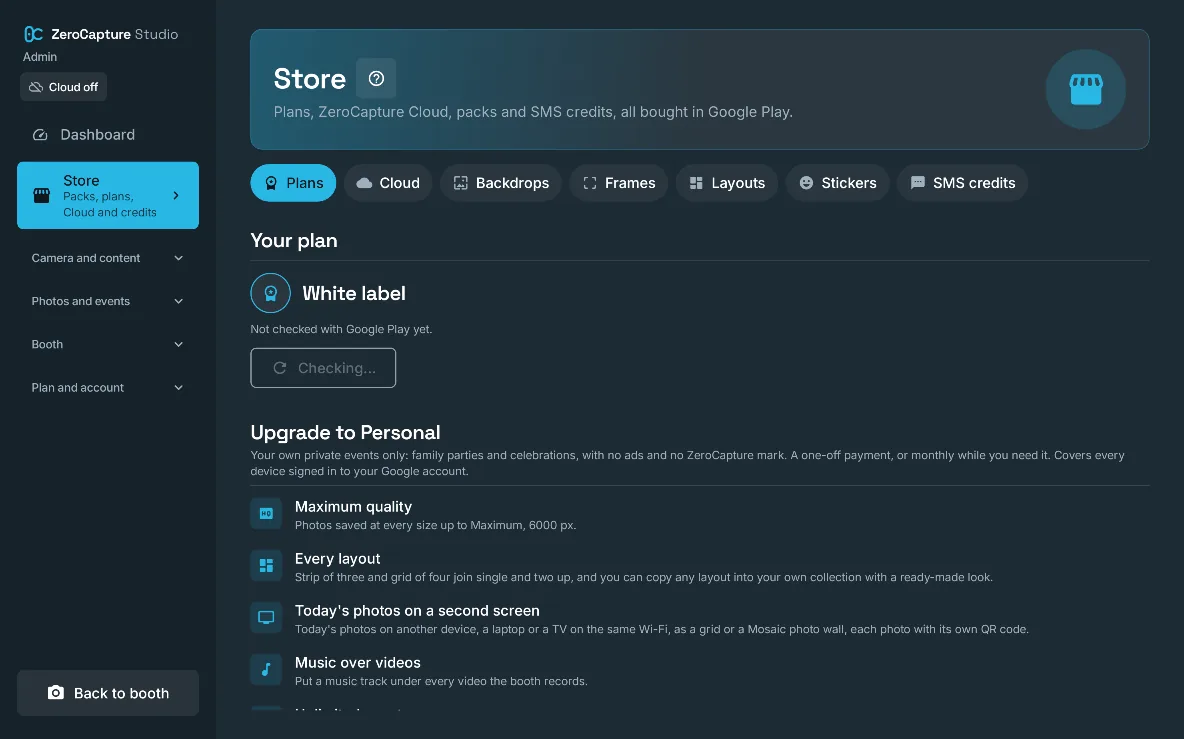Screen dimensions: 1184x739
Task: Expand the Photos and events section
Action: [x=108, y=301]
